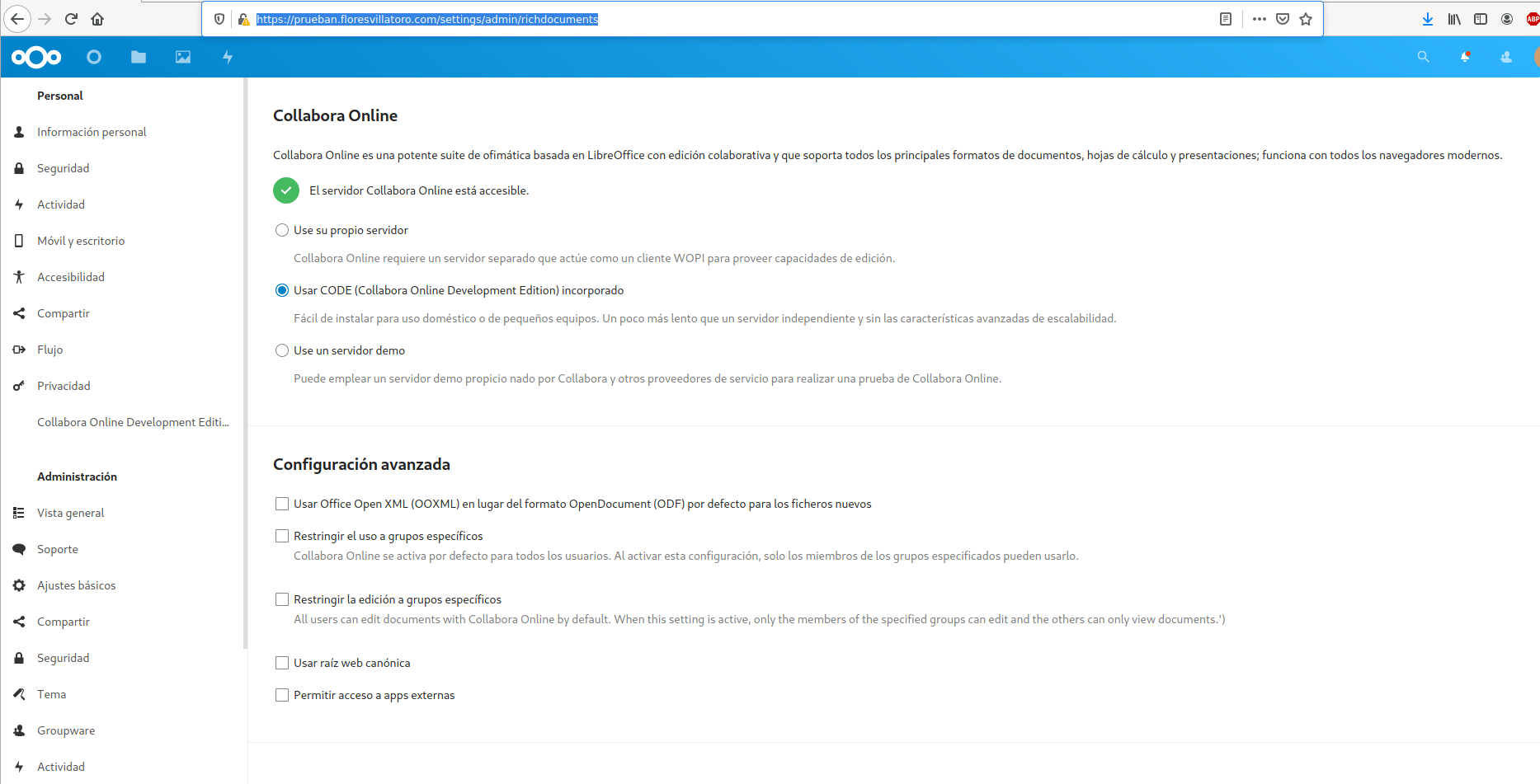Open the browser library icon
The image size is (1540, 784).
coord(1454,19)
